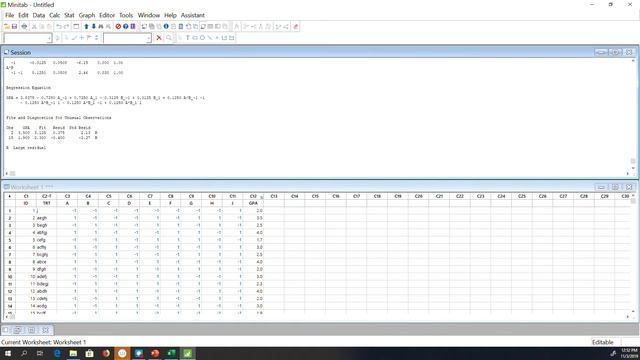Click the Redo arrow icon

(x=66, y=27)
